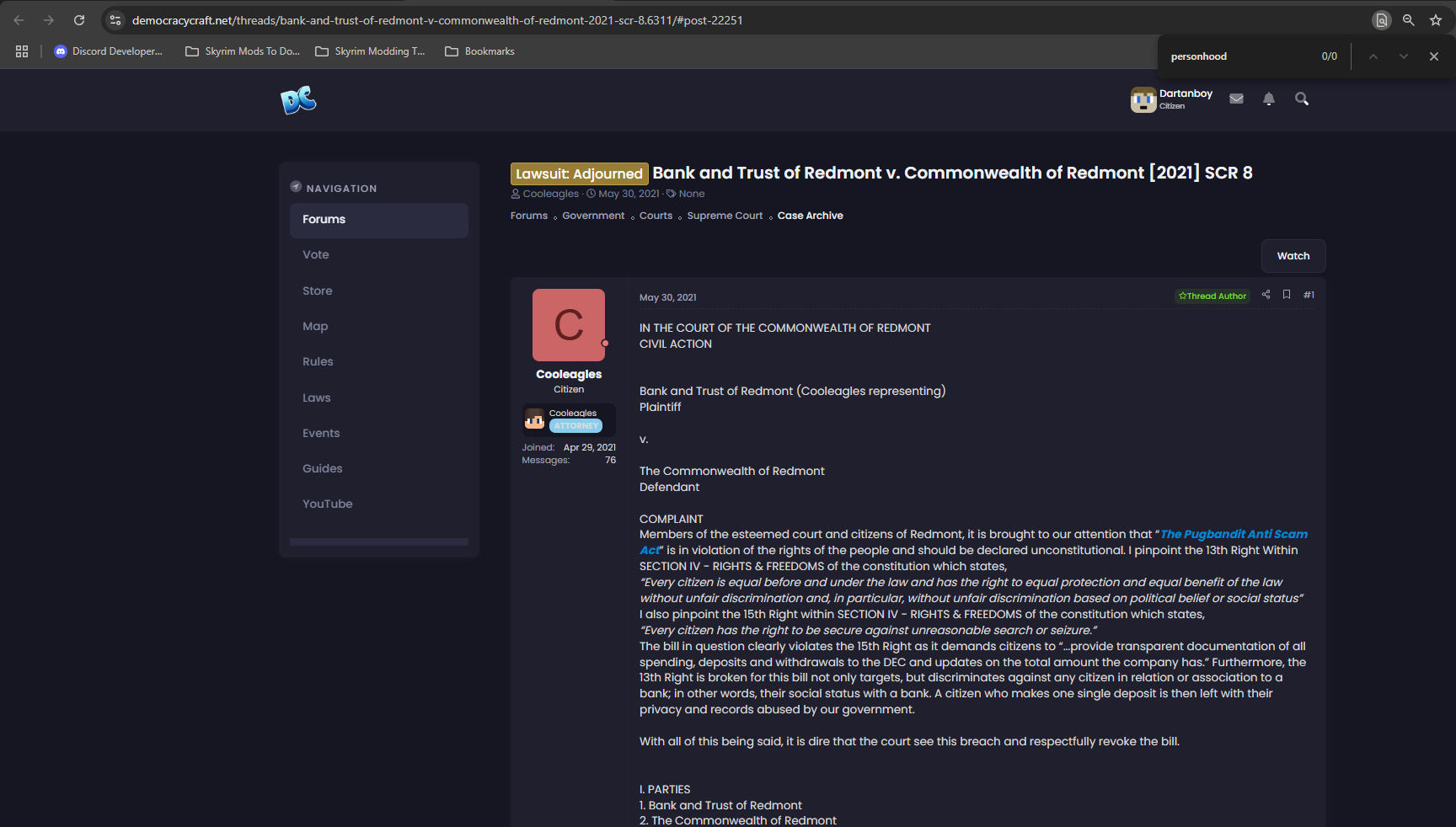The width and height of the screenshot is (1456, 827).
Task: Open the notifications bell icon
Action: pos(1269,99)
